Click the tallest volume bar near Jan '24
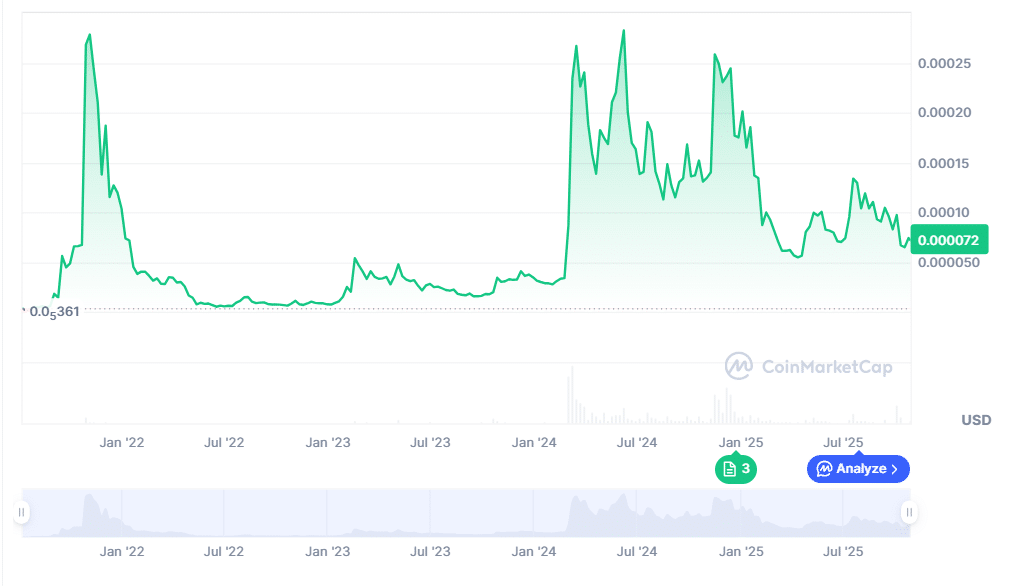This screenshot has width=1011, height=586. pos(571,395)
